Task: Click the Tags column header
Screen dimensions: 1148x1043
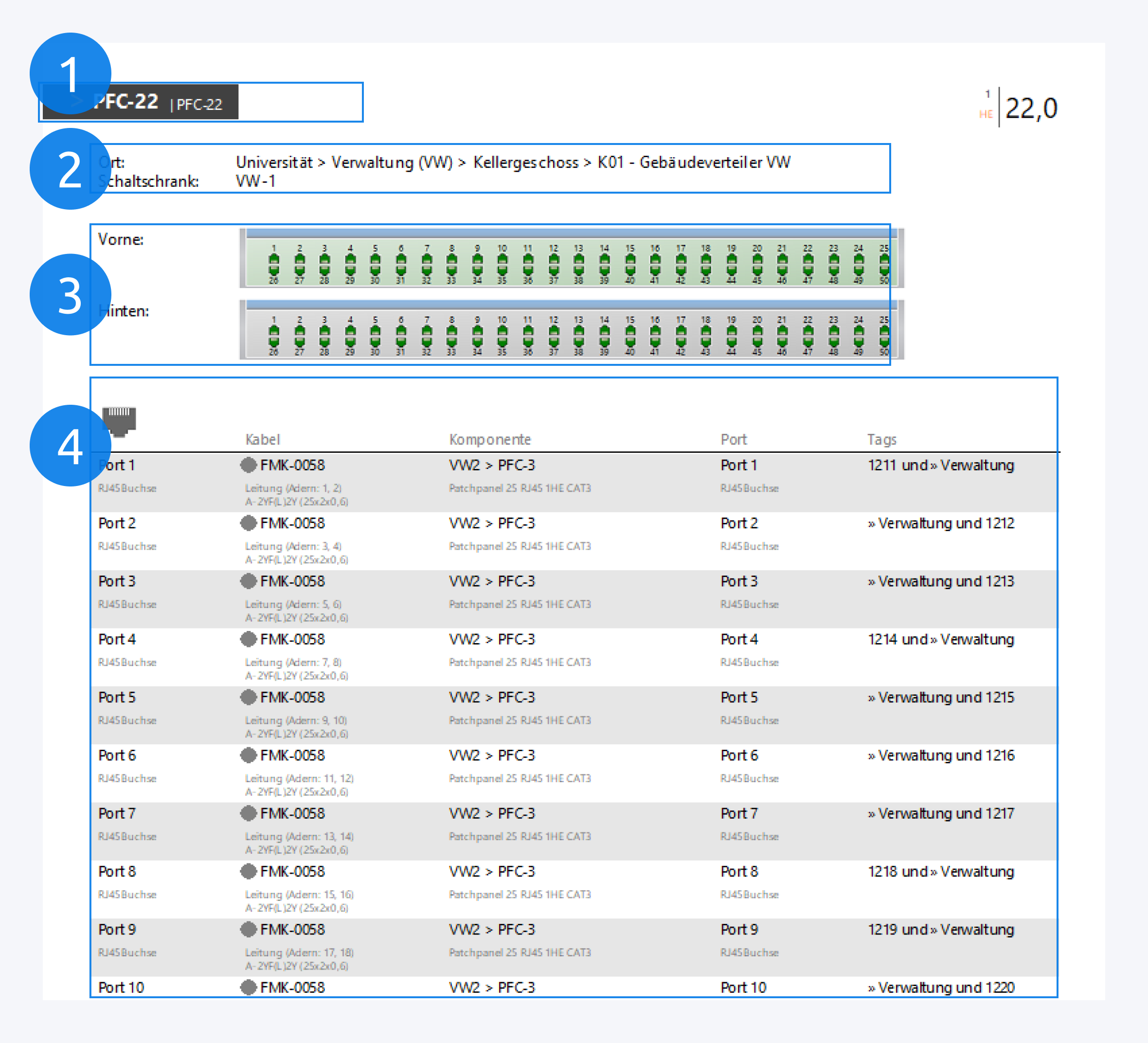Action: [x=881, y=439]
